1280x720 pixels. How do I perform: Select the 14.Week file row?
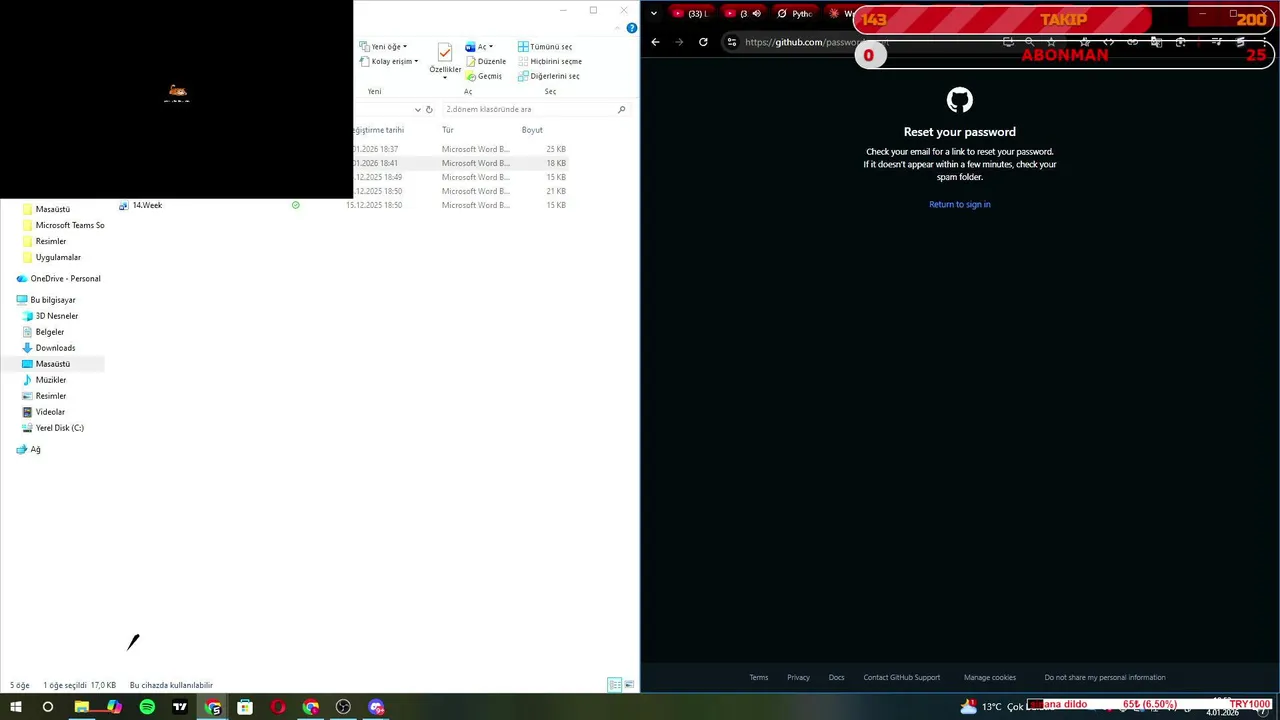(342, 205)
